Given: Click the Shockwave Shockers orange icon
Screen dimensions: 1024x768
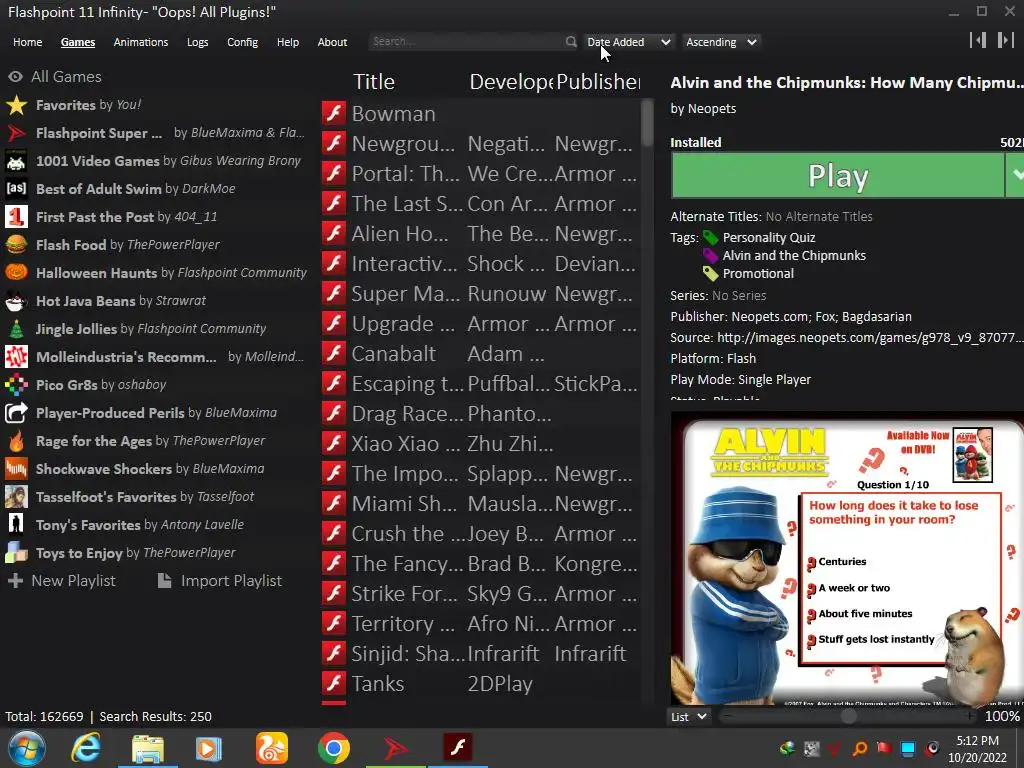Looking at the screenshot, I should coord(16,469).
